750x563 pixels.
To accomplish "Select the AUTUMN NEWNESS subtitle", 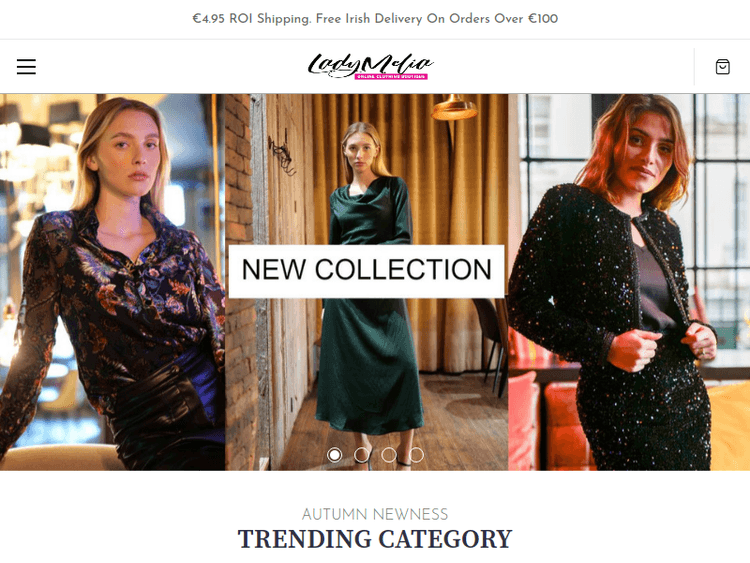I will (375, 514).
